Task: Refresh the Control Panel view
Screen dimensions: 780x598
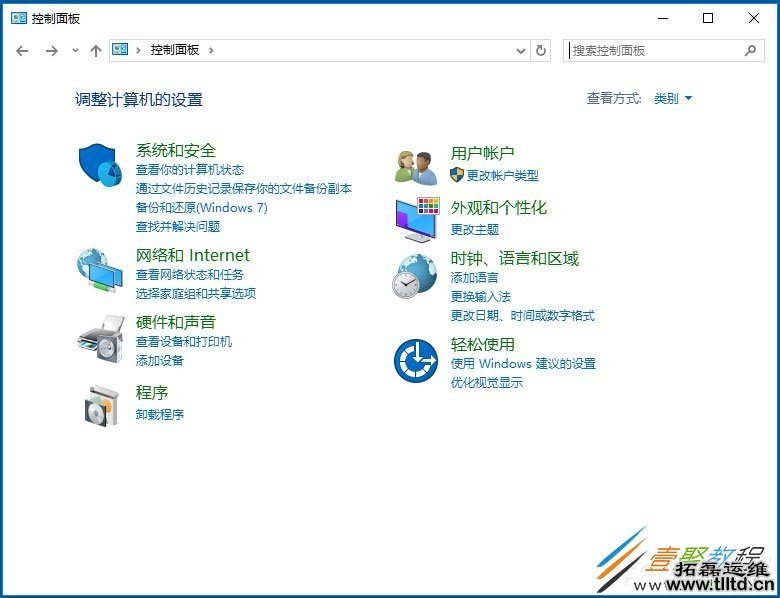Action: pos(541,50)
